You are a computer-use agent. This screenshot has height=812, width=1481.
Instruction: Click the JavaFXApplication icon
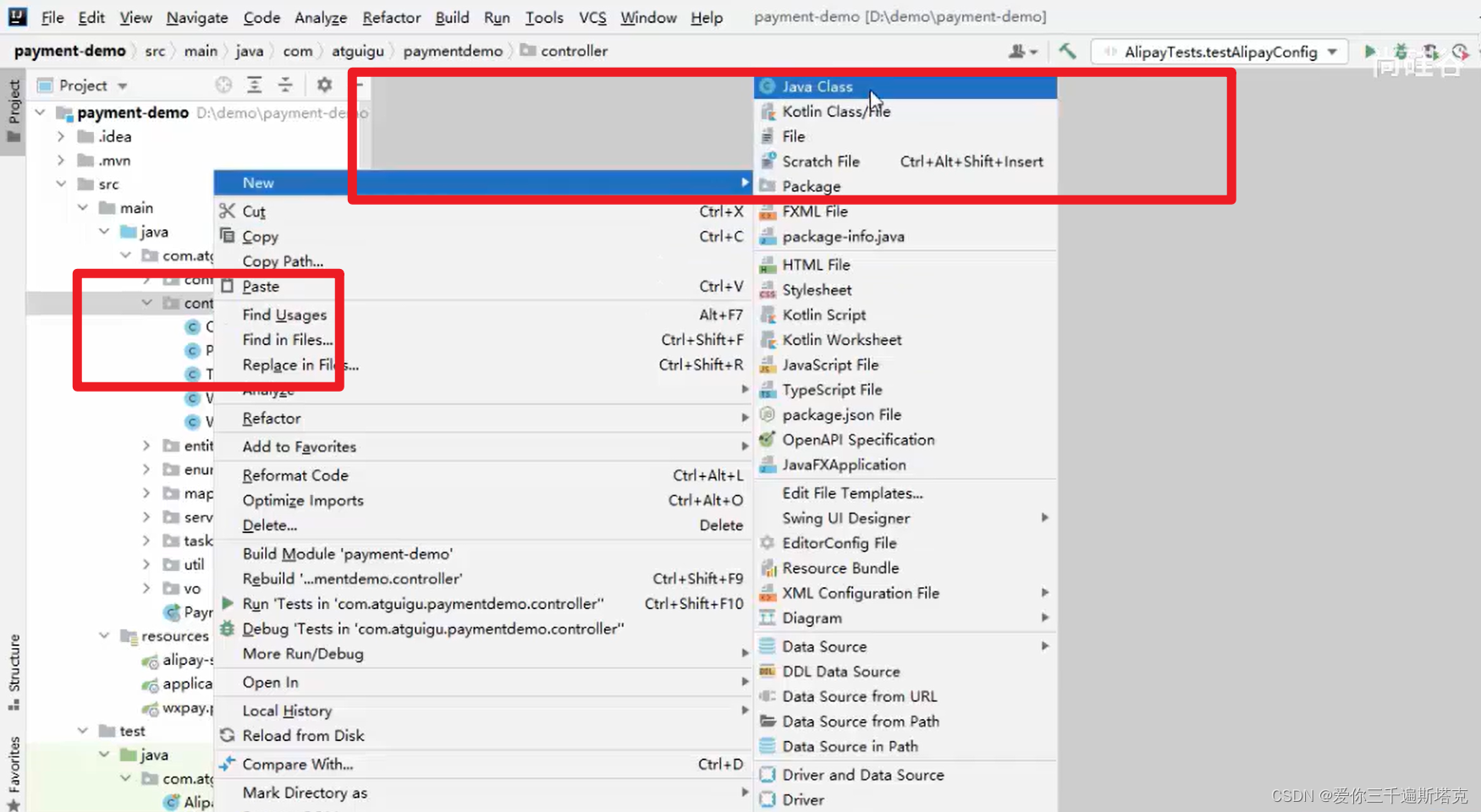(x=768, y=464)
